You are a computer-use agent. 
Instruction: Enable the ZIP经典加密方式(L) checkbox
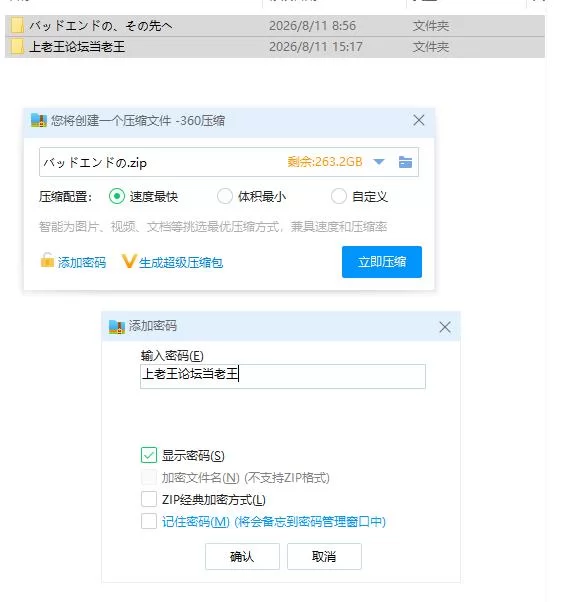[149, 499]
